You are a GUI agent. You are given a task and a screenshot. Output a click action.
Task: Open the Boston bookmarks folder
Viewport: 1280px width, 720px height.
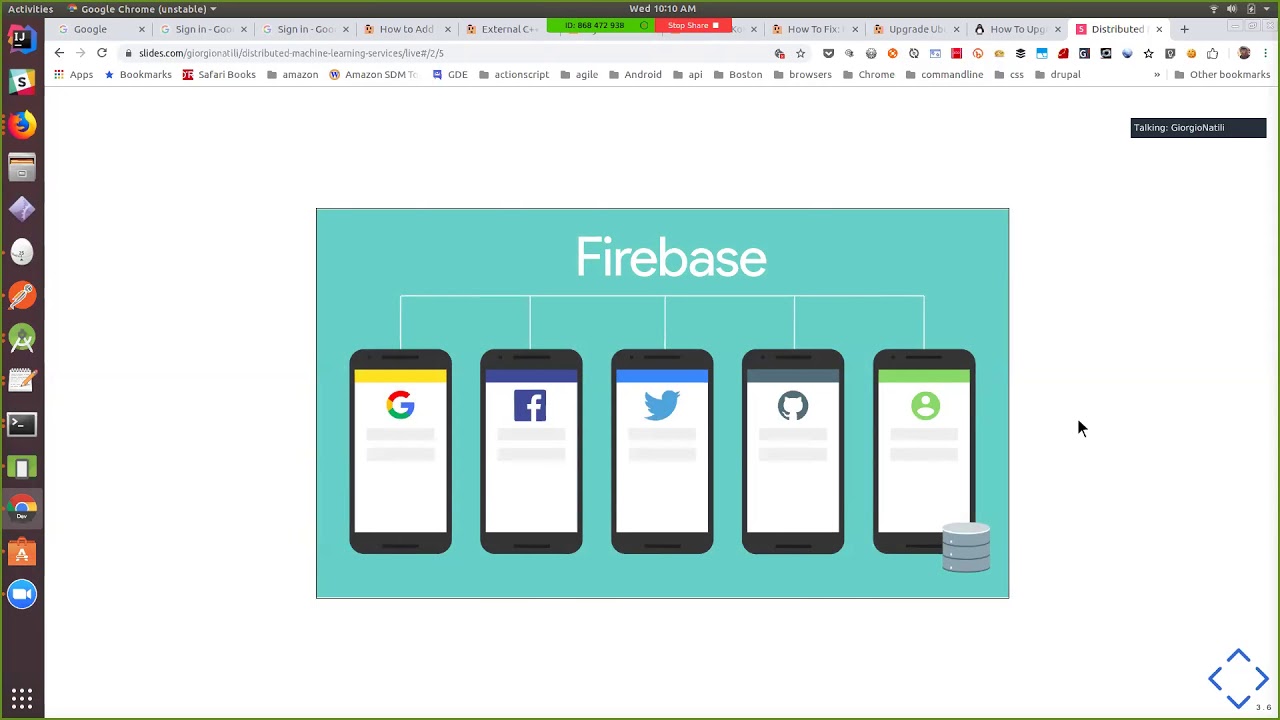click(x=737, y=75)
